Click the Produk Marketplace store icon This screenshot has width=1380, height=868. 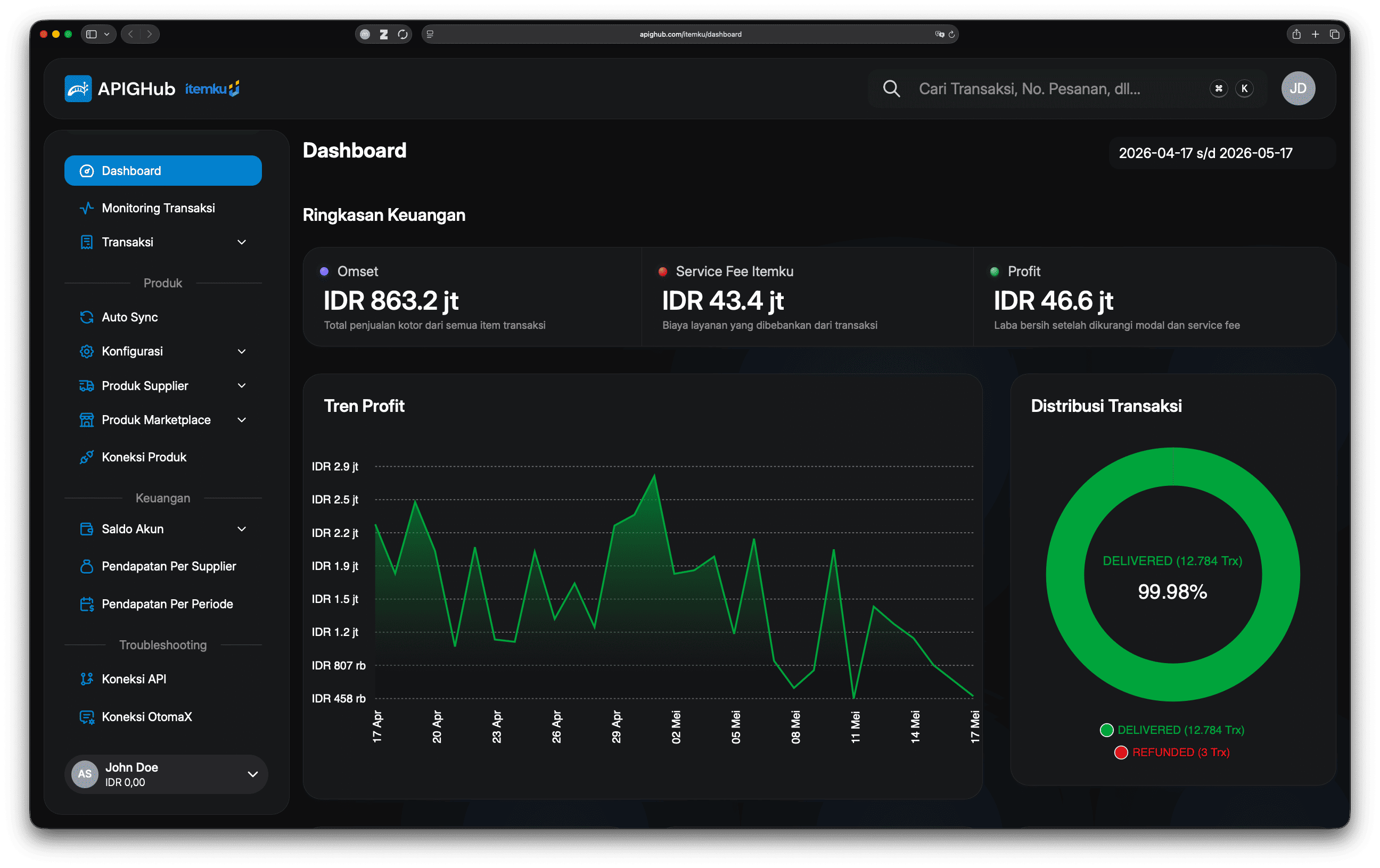87,420
